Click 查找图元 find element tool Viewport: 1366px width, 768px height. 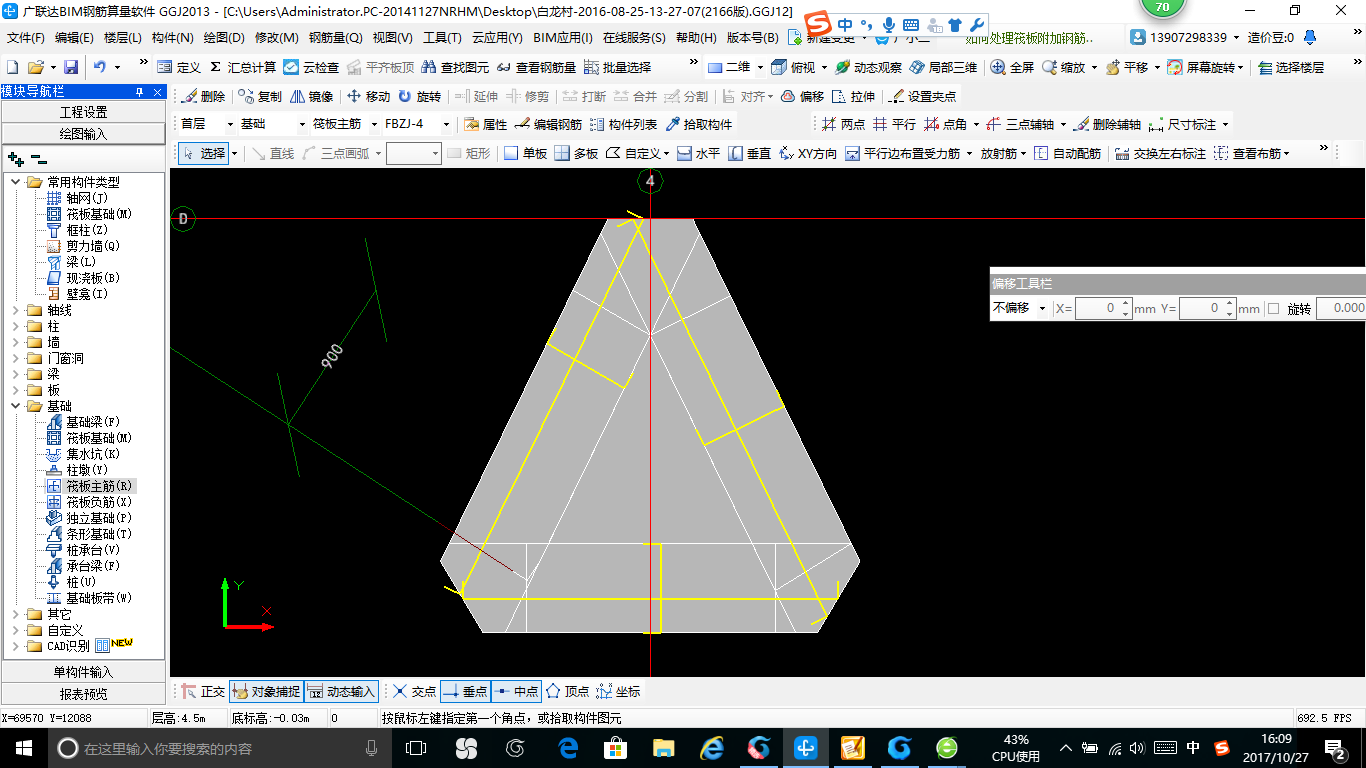(455, 67)
